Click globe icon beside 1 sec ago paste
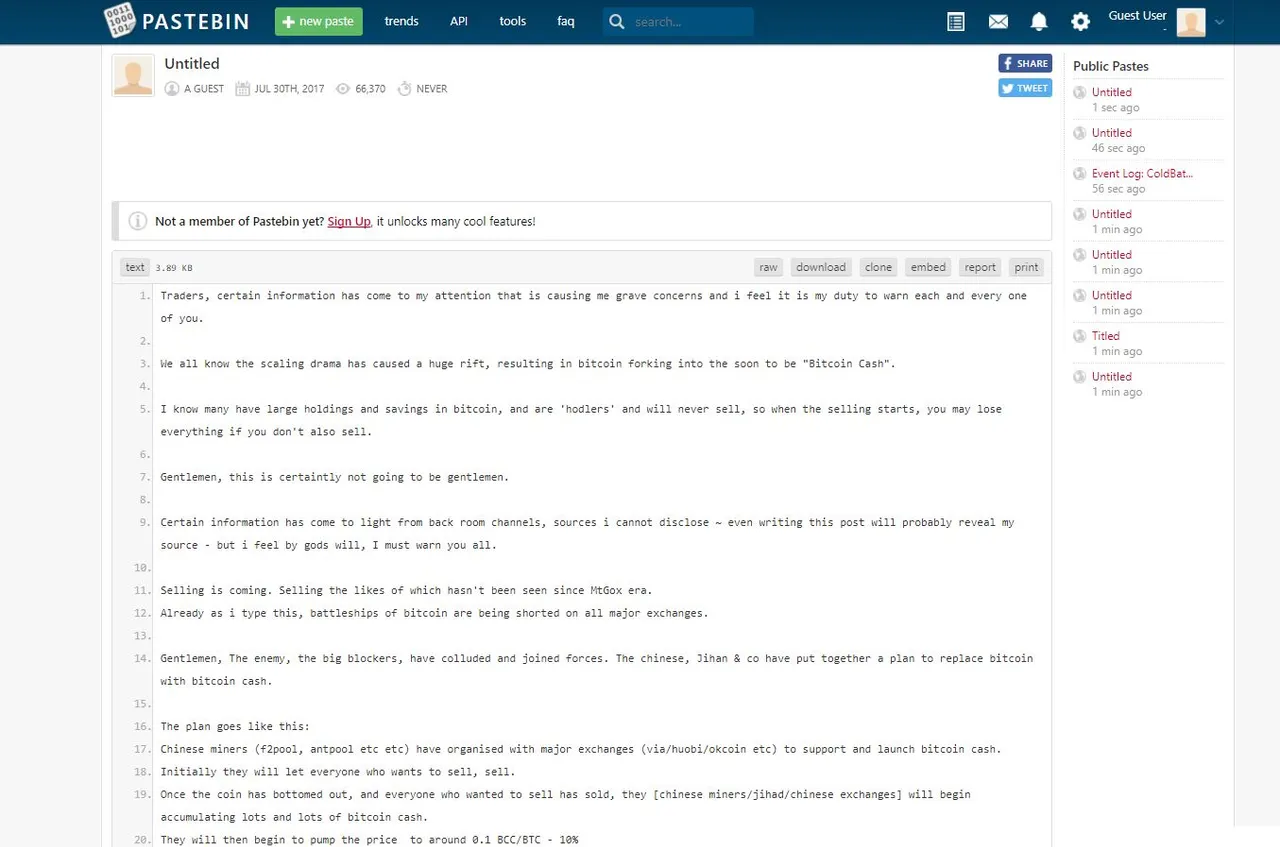This screenshot has height=847, width=1280. tap(1080, 92)
